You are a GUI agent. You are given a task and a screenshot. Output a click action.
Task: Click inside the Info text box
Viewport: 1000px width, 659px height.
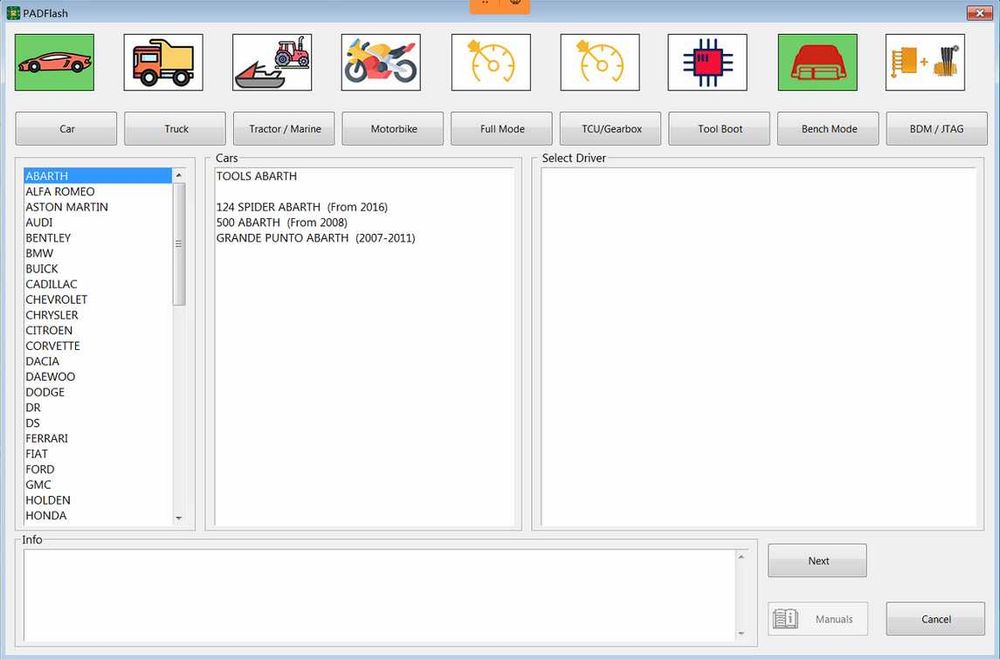[x=379, y=596]
